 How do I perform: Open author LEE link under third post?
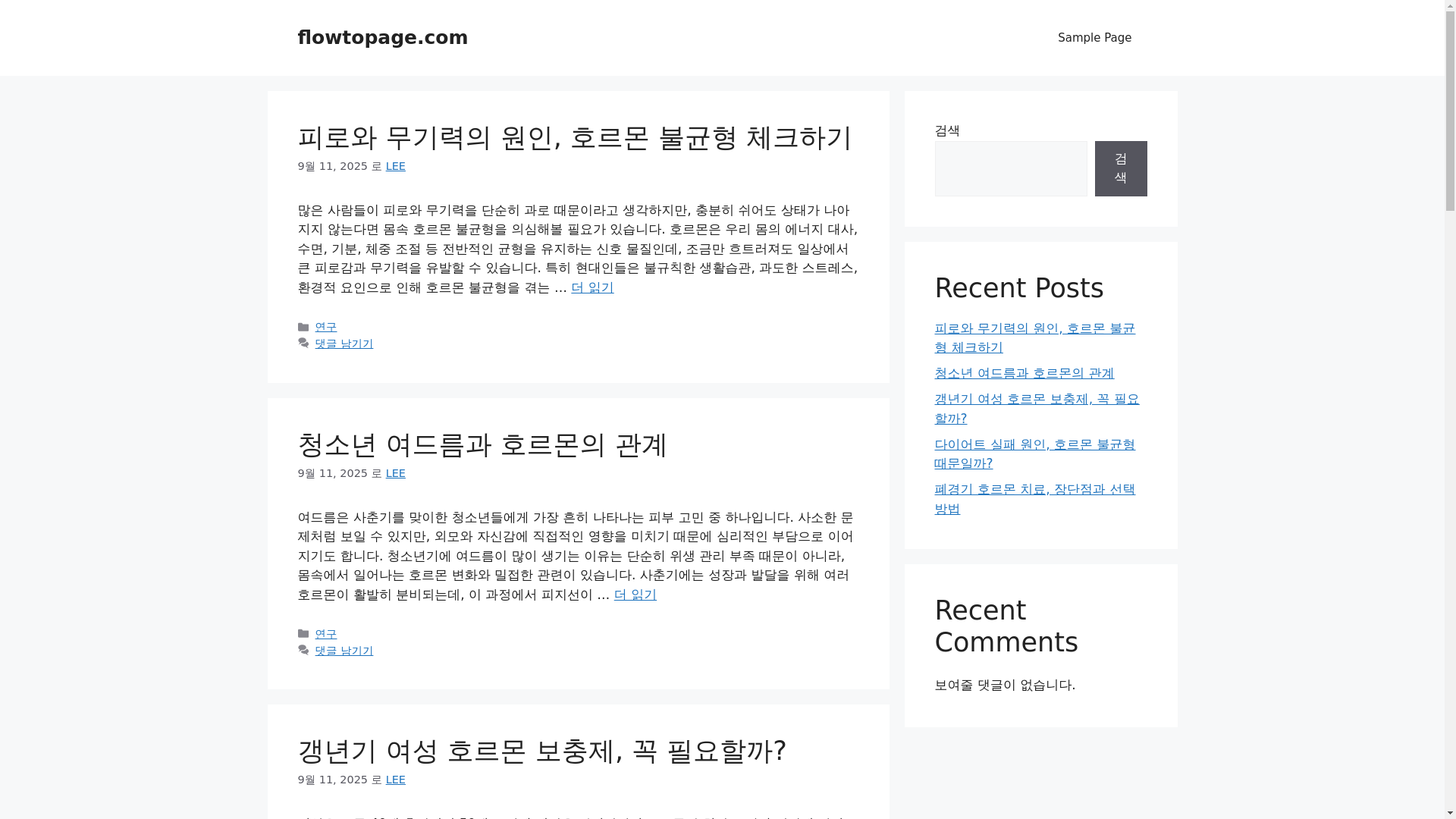tap(395, 780)
